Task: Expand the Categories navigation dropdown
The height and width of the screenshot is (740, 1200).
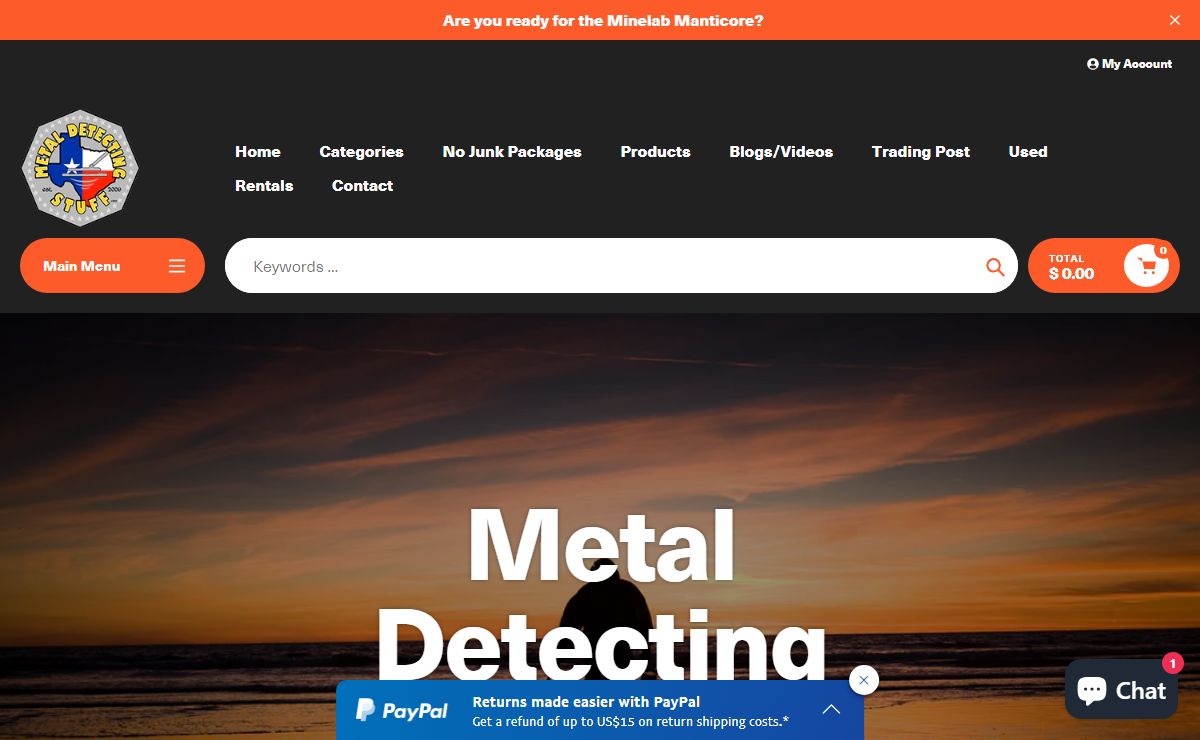Action: pos(360,151)
